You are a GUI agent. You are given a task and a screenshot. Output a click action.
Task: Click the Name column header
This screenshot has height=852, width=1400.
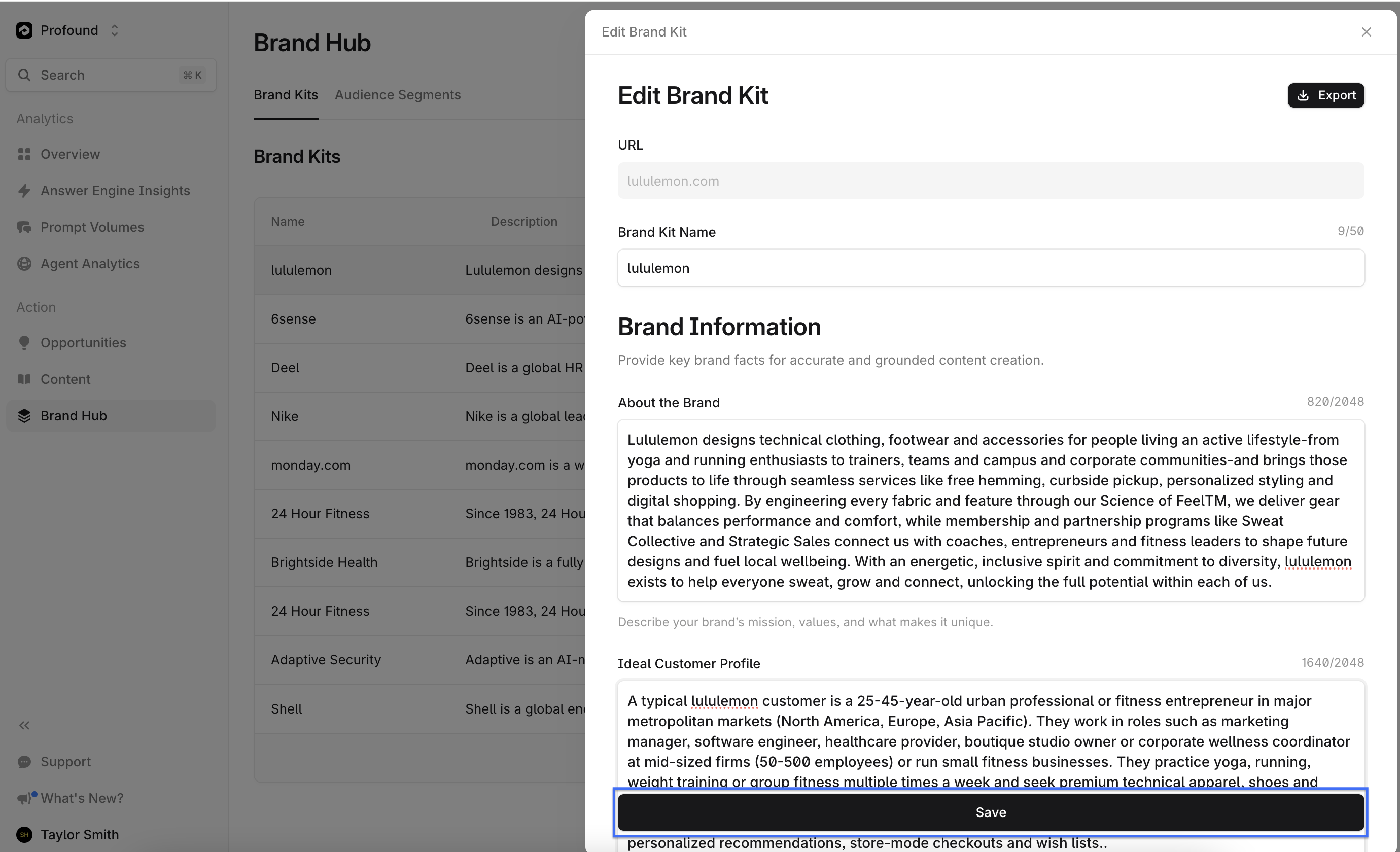(x=288, y=222)
